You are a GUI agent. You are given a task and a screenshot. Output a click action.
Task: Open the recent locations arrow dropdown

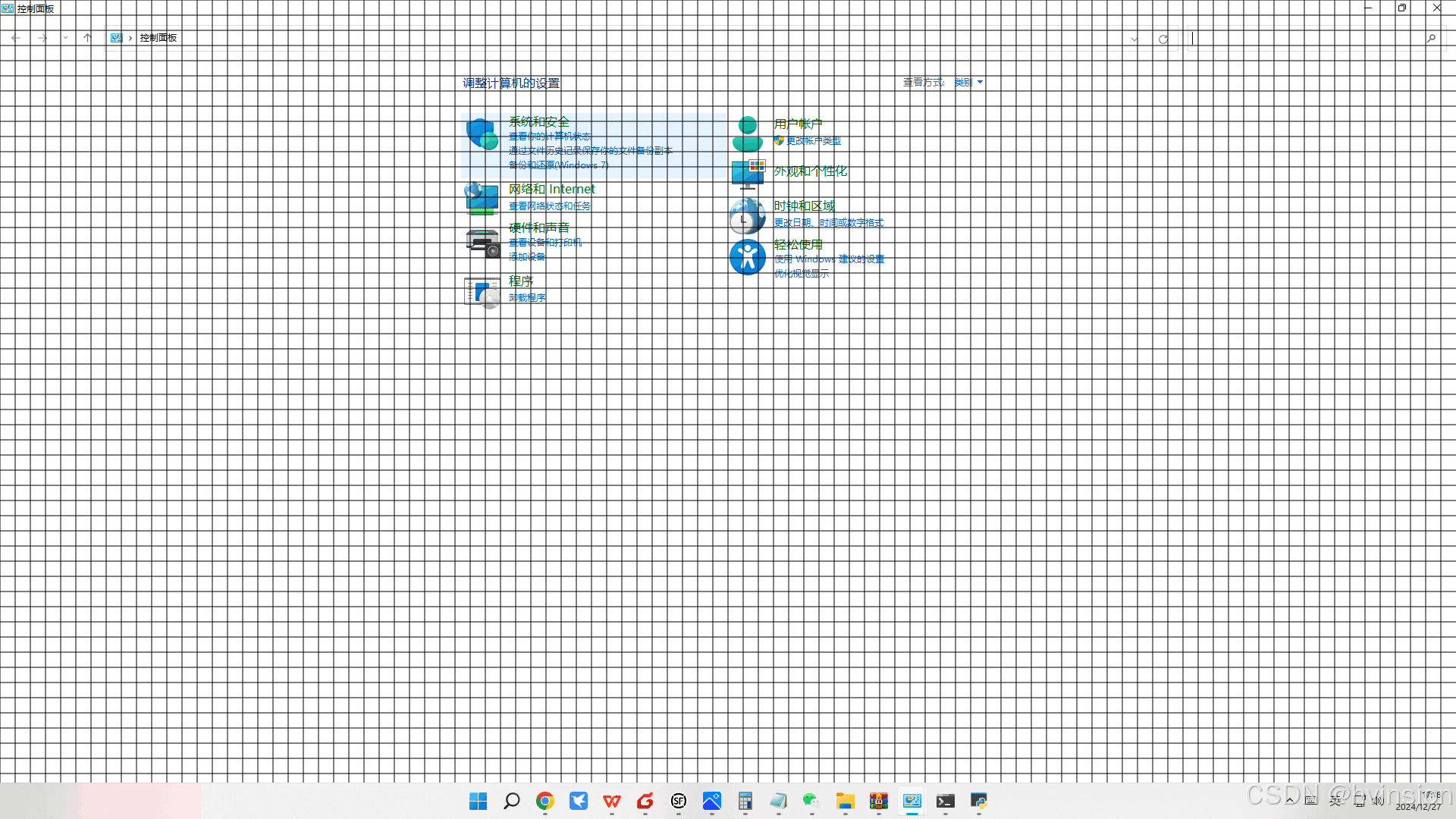pyautogui.click(x=66, y=38)
